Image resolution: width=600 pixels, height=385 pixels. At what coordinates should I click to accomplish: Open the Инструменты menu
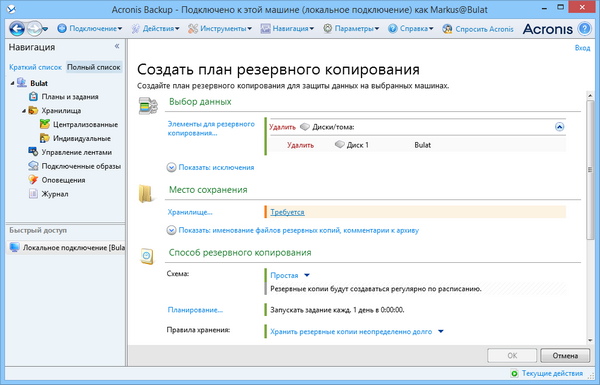[226, 29]
